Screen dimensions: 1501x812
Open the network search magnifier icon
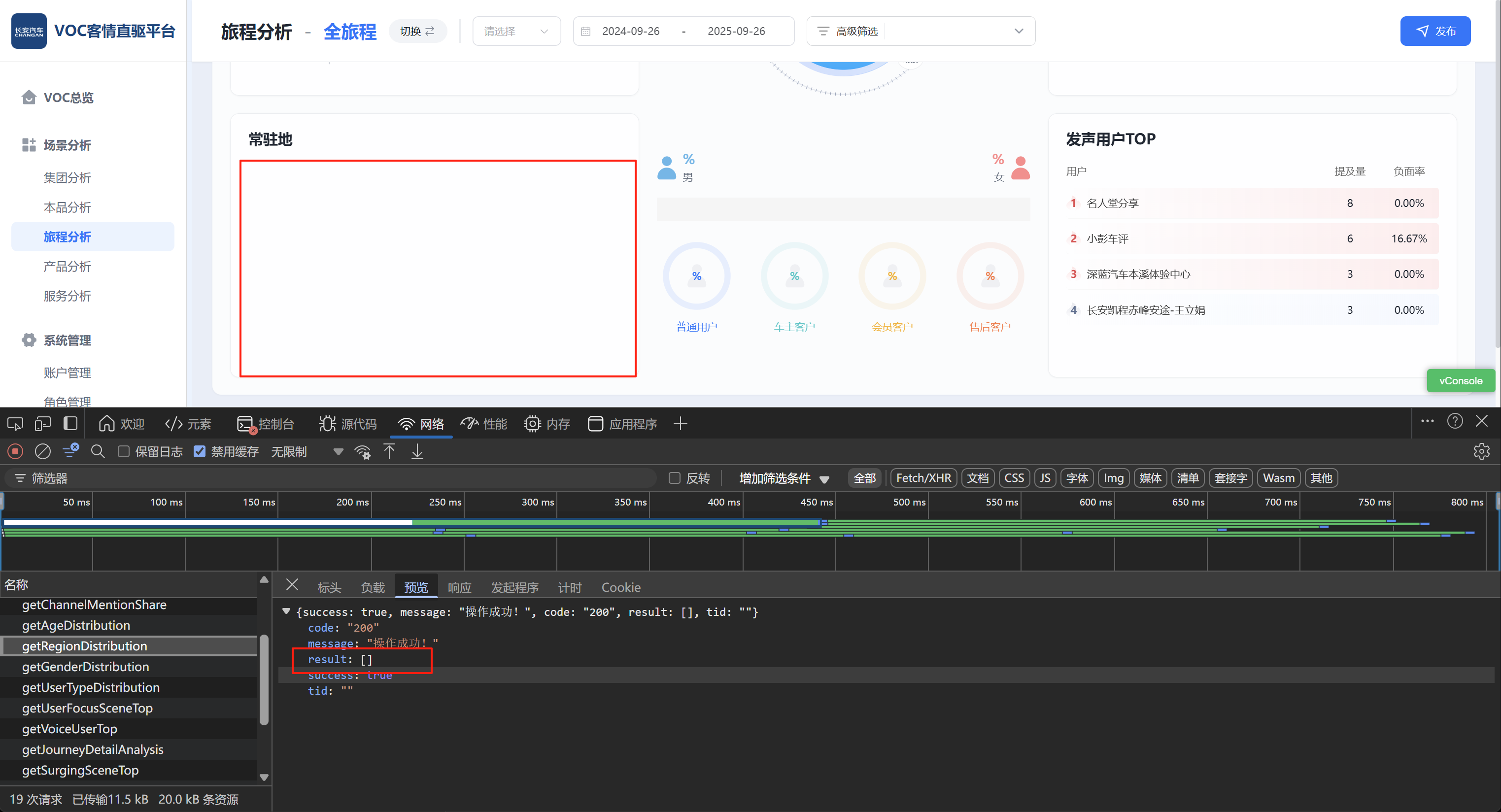98,451
